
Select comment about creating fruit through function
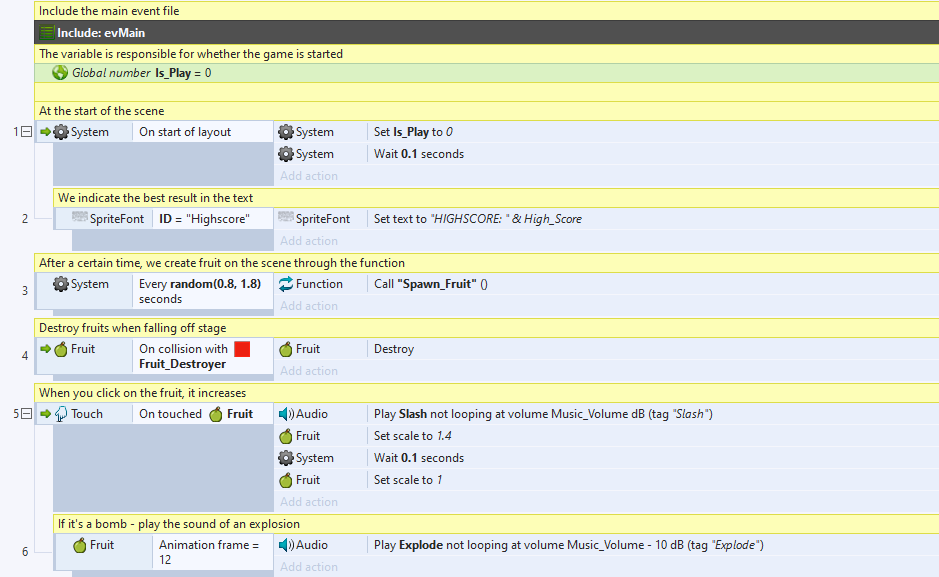point(486,263)
